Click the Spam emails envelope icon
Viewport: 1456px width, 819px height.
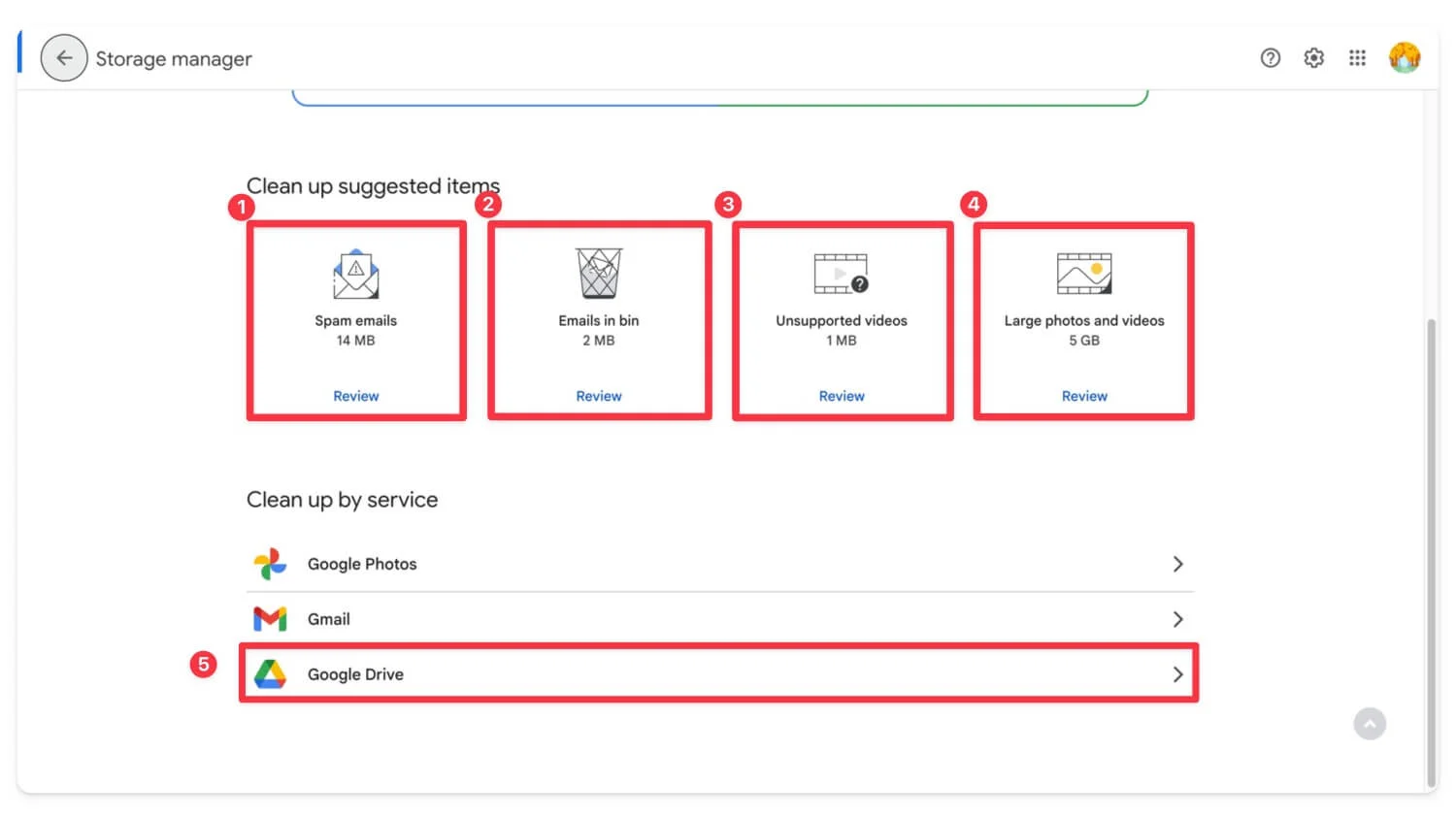(x=355, y=275)
